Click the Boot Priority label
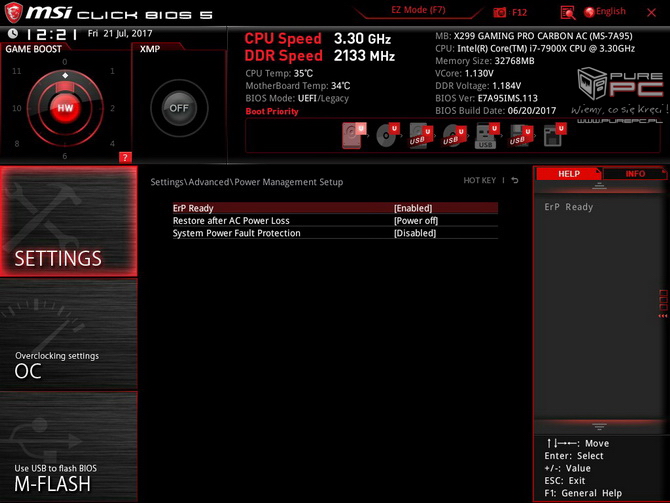The image size is (670, 503). pyautogui.click(x=272, y=111)
